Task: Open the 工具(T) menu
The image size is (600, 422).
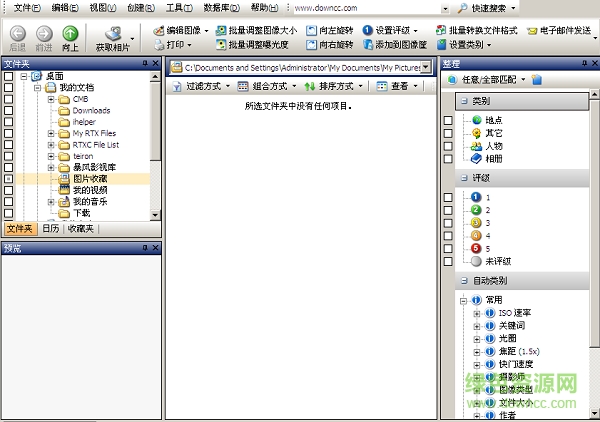Action: [179, 8]
